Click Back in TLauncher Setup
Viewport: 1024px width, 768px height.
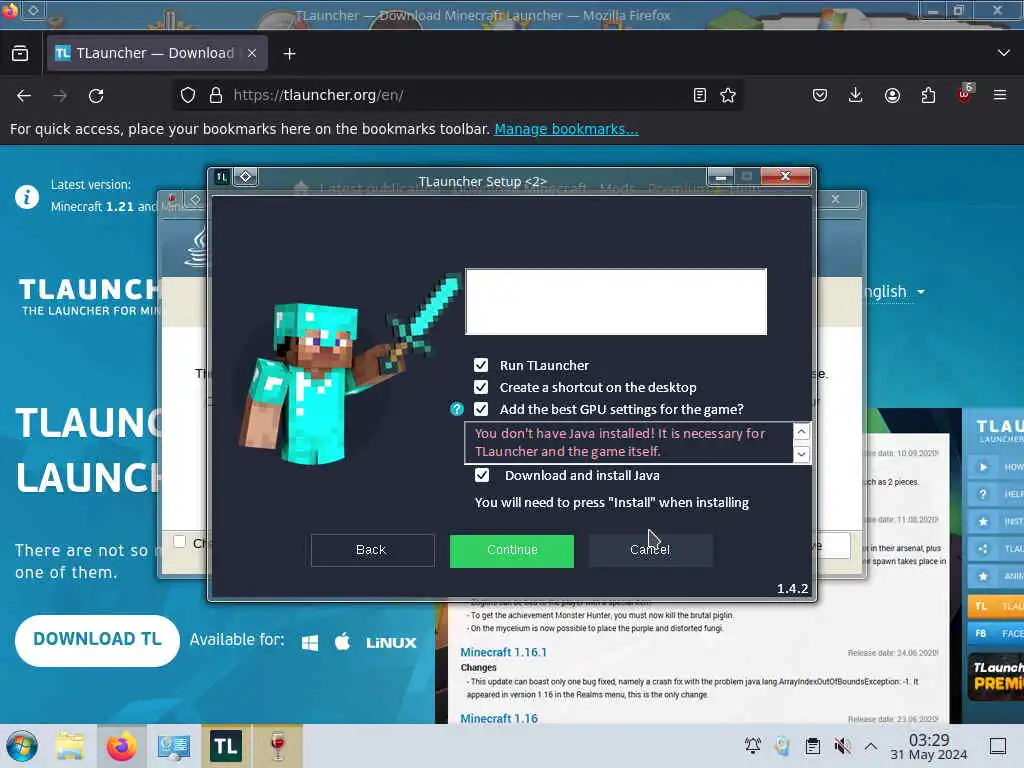(x=372, y=551)
